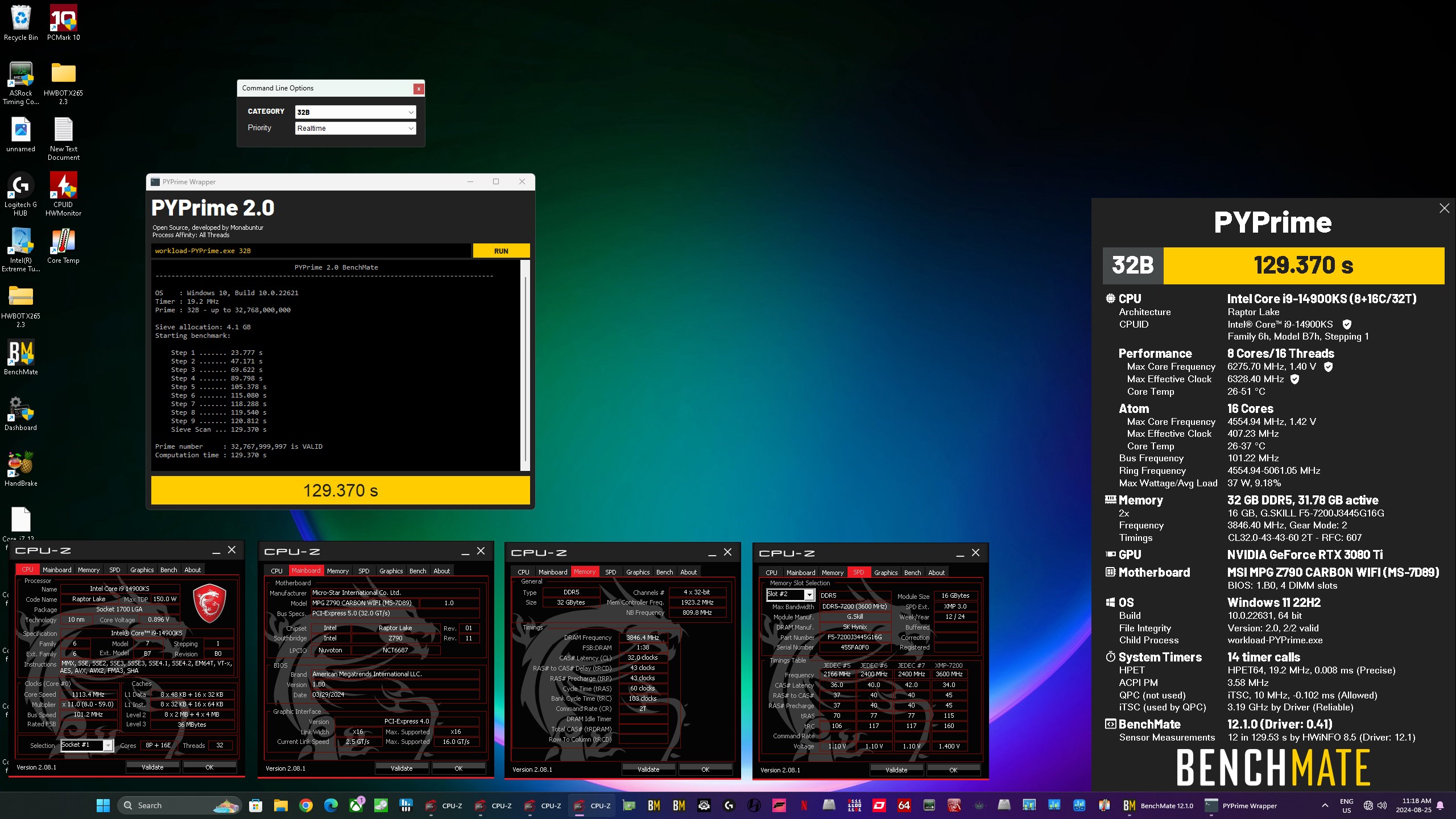Open the SPD tab in second CPU-Z window
Viewport: 1456px width, 819px height.
point(364,571)
